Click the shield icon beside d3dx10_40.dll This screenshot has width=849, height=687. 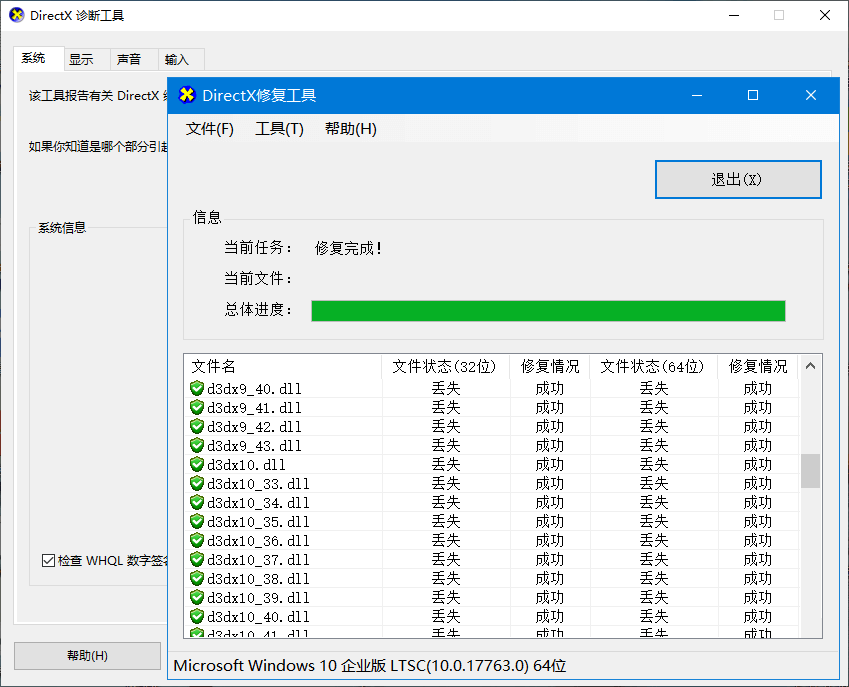(197, 617)
